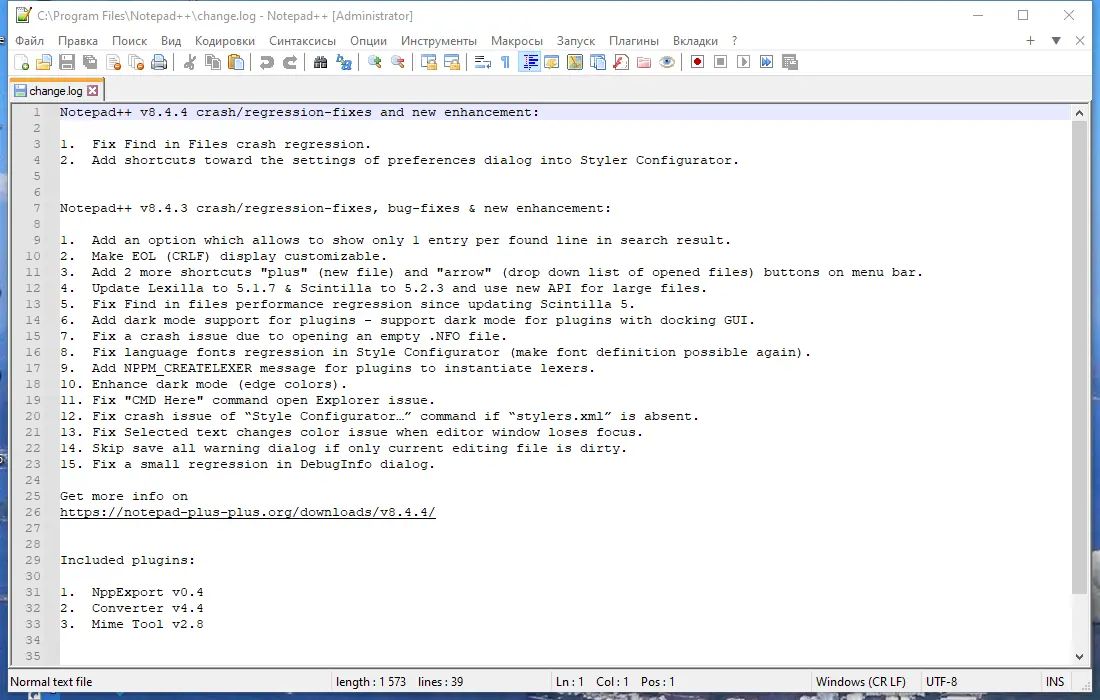This screenshot has width=1100, height=700.
Task: Save the current file icon
Action: tap(67, 62)
